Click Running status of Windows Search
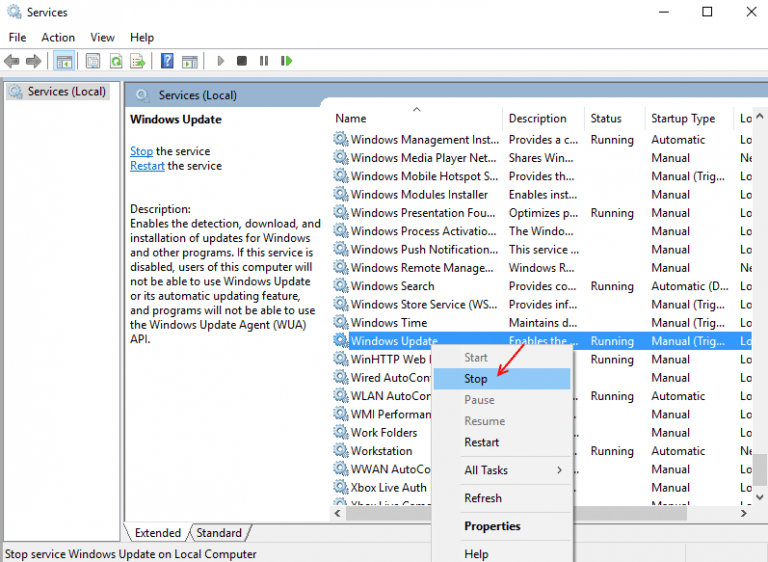Image resolution: width=768 pixels, height=562 pixels. click(612, 286)
